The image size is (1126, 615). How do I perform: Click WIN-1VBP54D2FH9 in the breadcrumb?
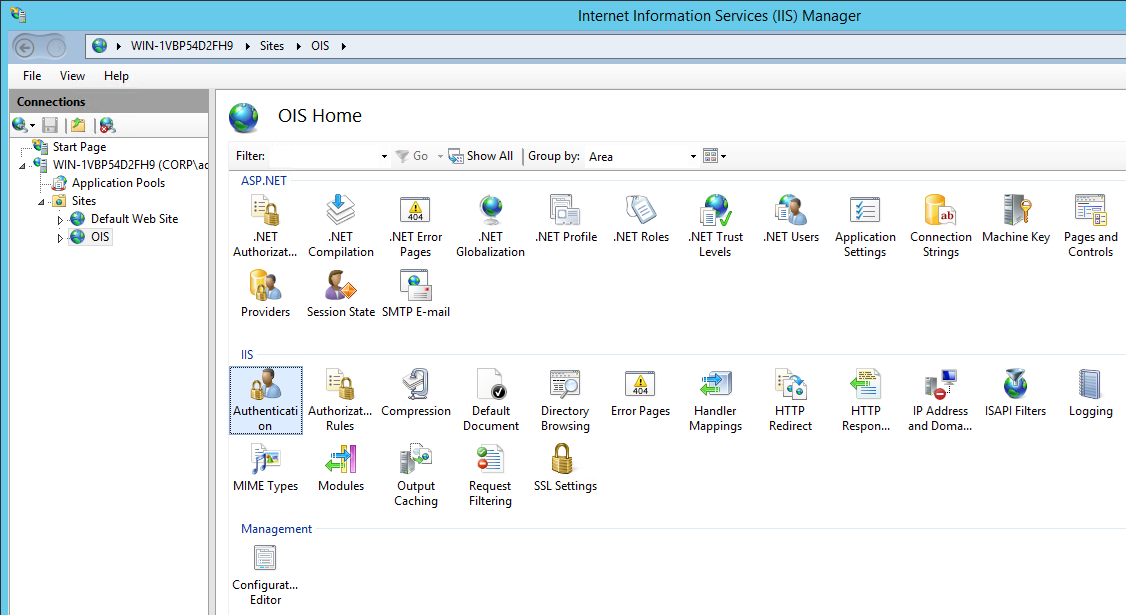click(182, 46)
